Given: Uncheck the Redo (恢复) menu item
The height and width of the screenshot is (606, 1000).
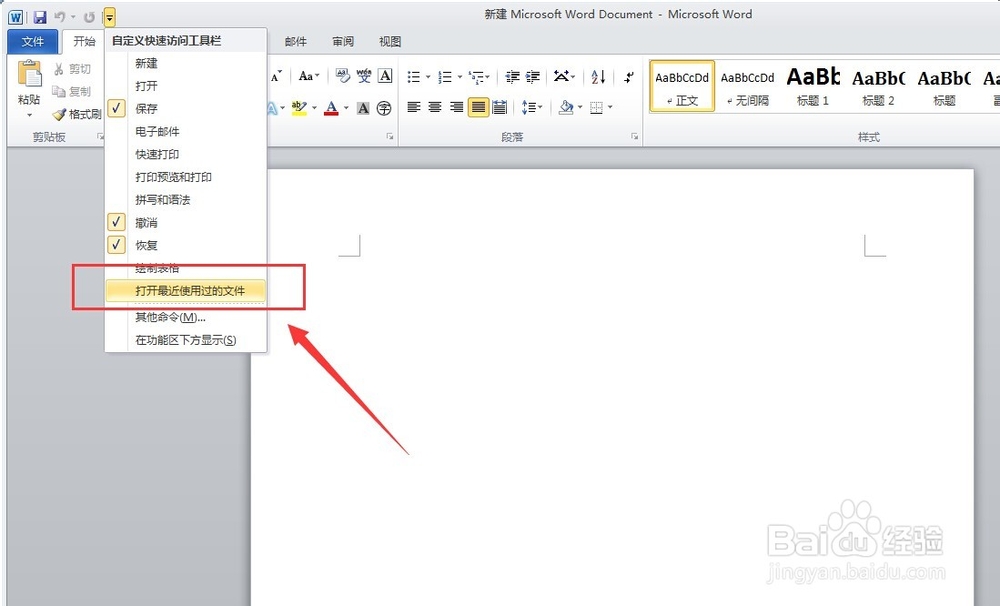Looking at the screenshot, I should point(186,245).
